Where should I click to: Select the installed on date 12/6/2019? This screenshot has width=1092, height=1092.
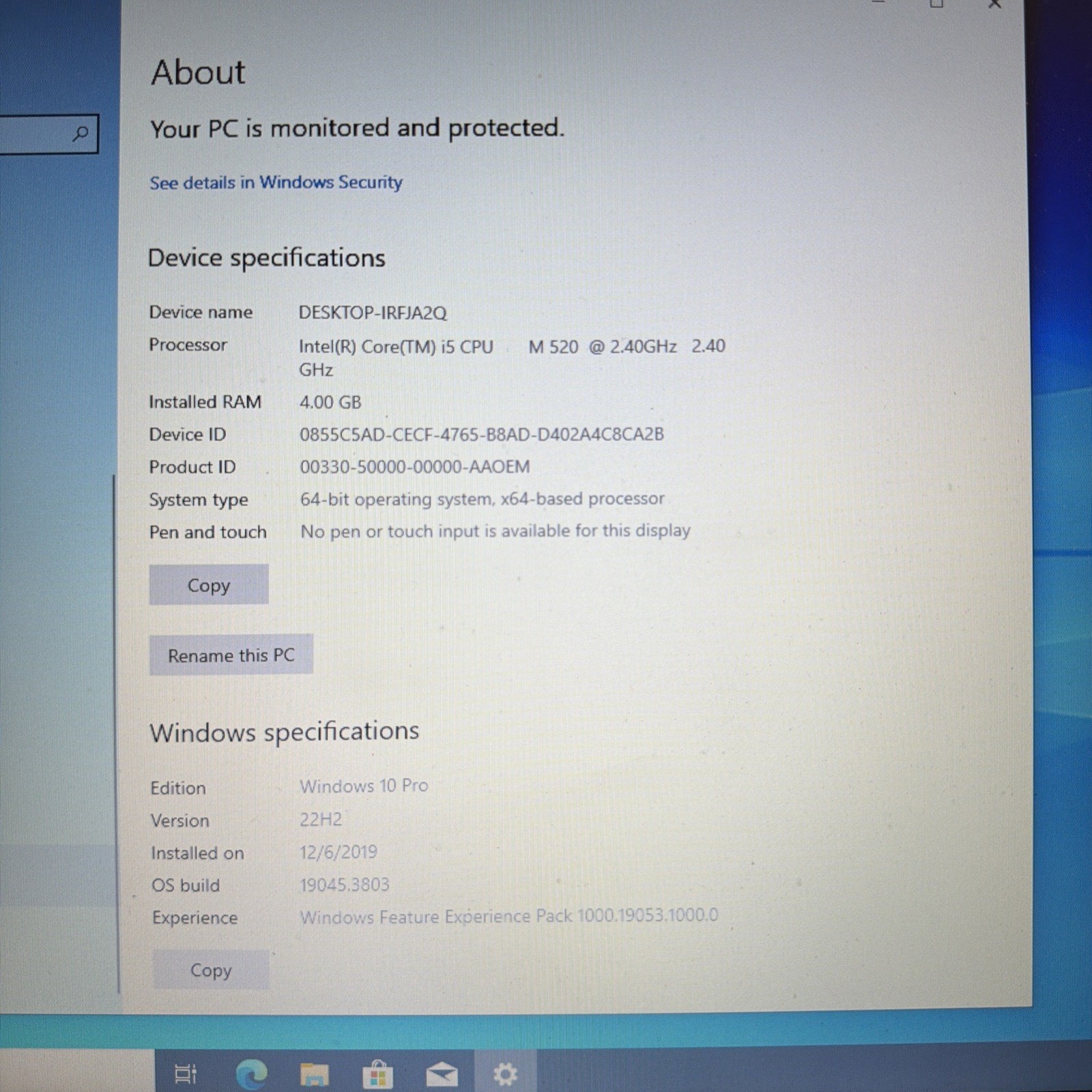point(339,852)
